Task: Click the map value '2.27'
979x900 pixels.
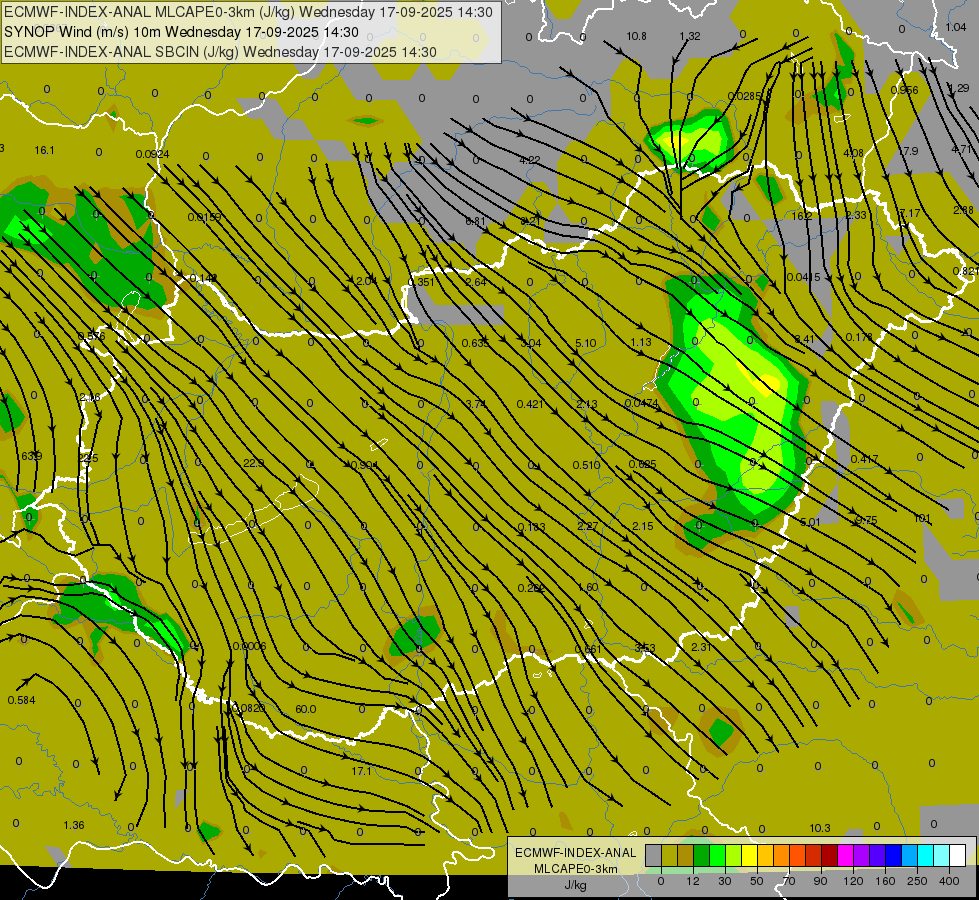Action: pos(588,526)
